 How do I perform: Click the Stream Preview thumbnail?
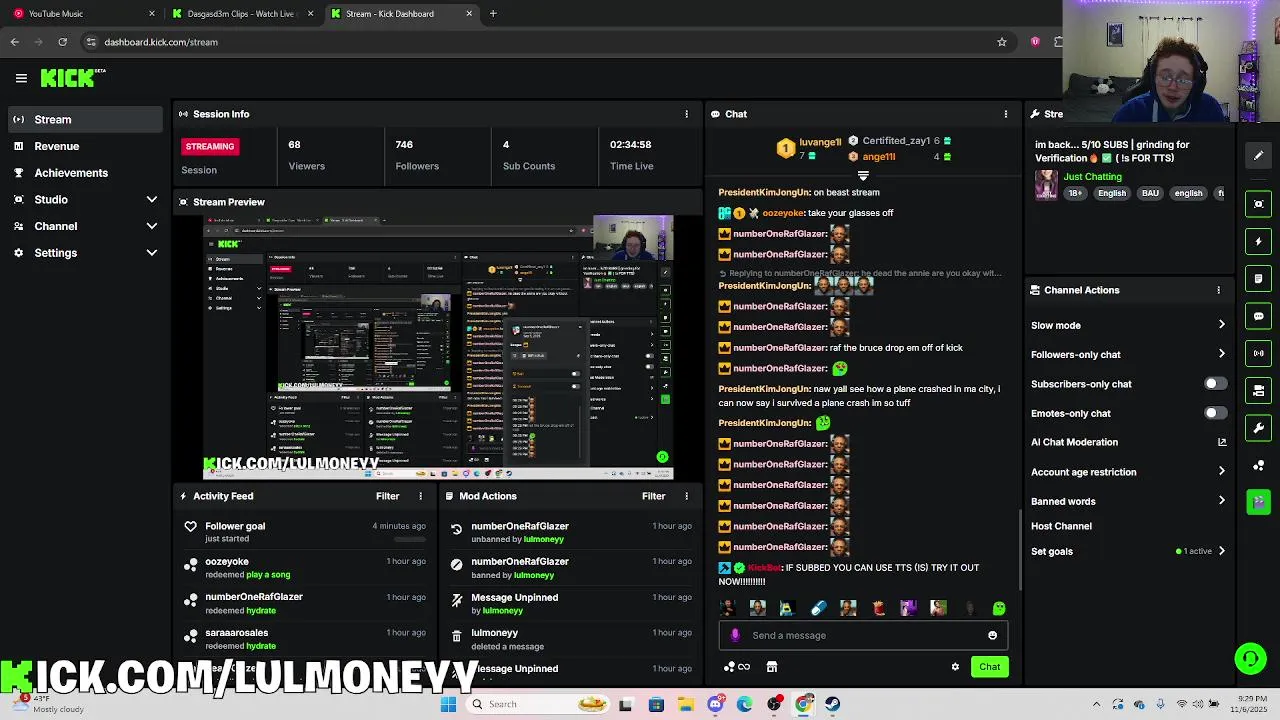(438, 347)
